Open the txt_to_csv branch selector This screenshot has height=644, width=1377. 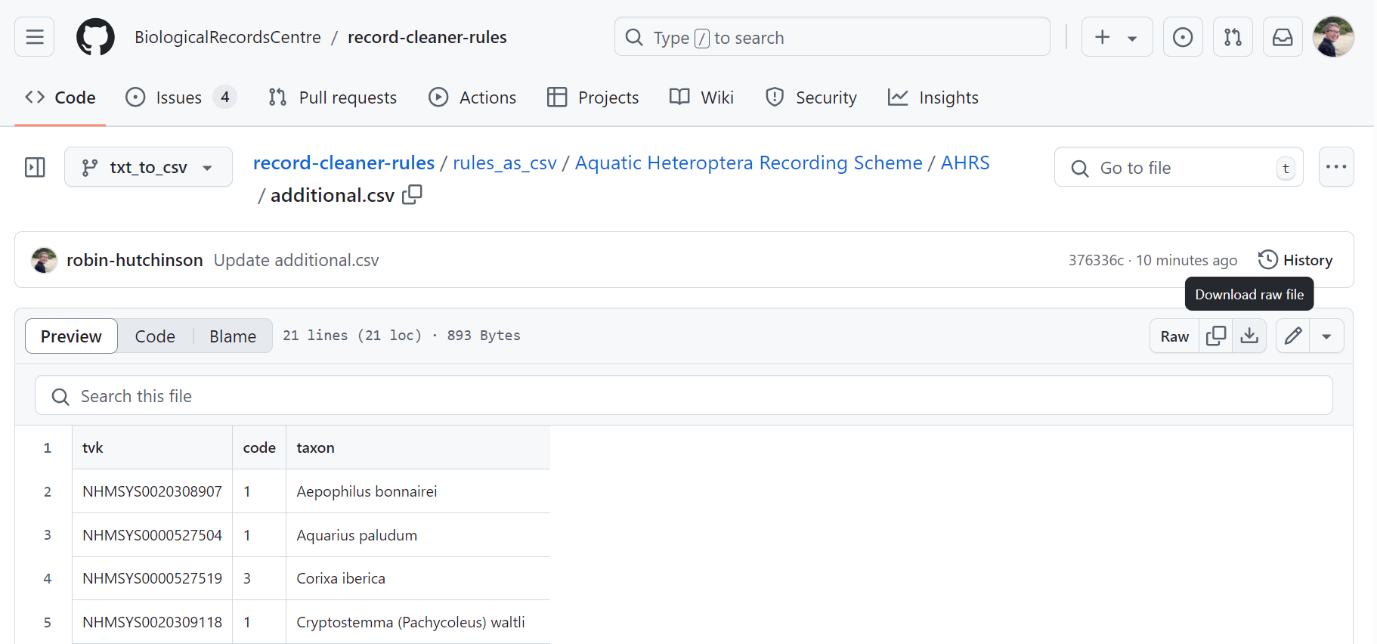tap(147, 167)
